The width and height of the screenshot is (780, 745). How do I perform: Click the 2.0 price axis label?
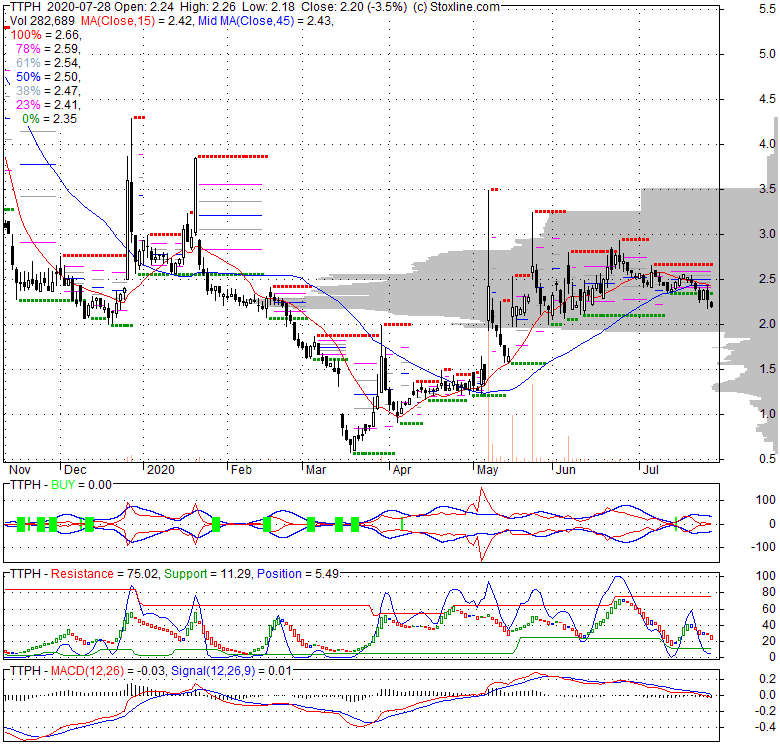(767, 324)
